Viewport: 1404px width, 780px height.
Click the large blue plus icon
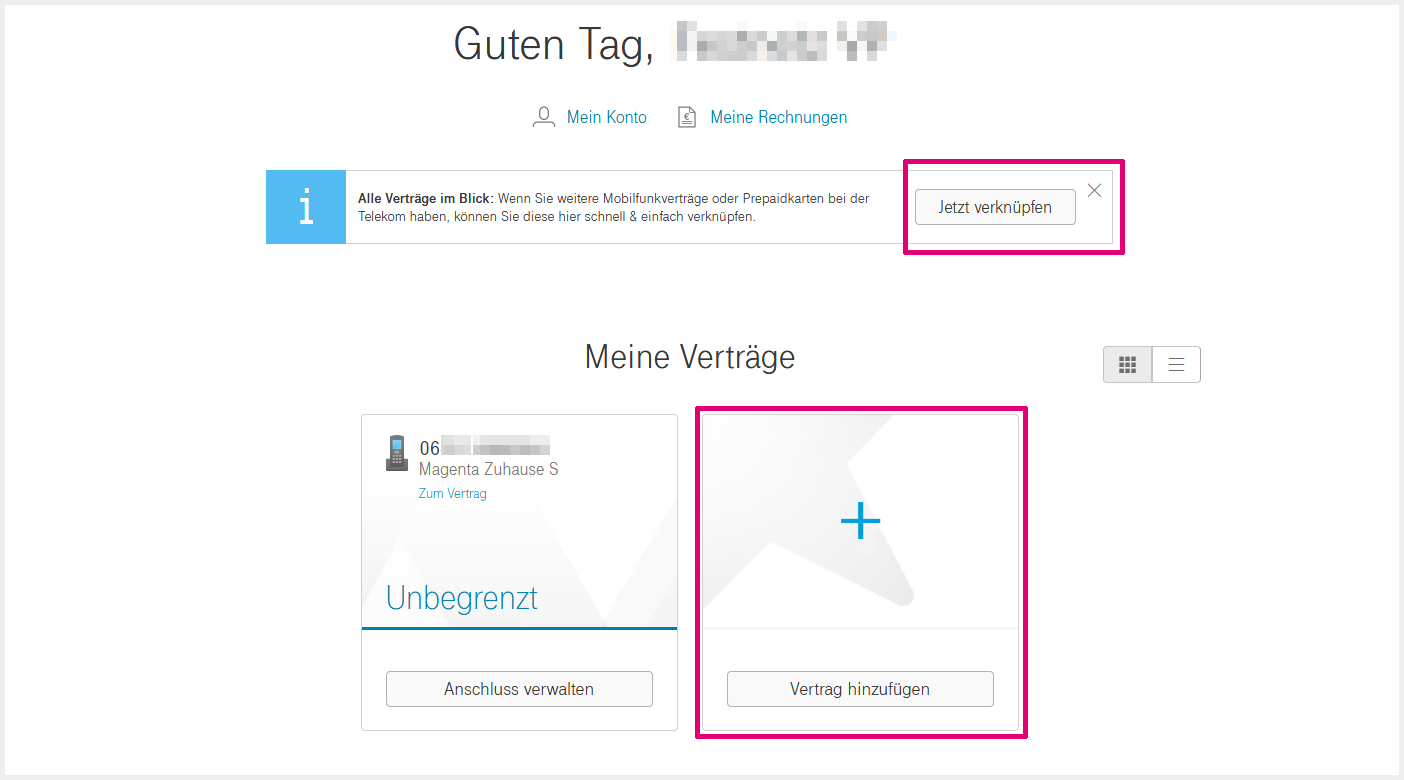tap(860, 522)
